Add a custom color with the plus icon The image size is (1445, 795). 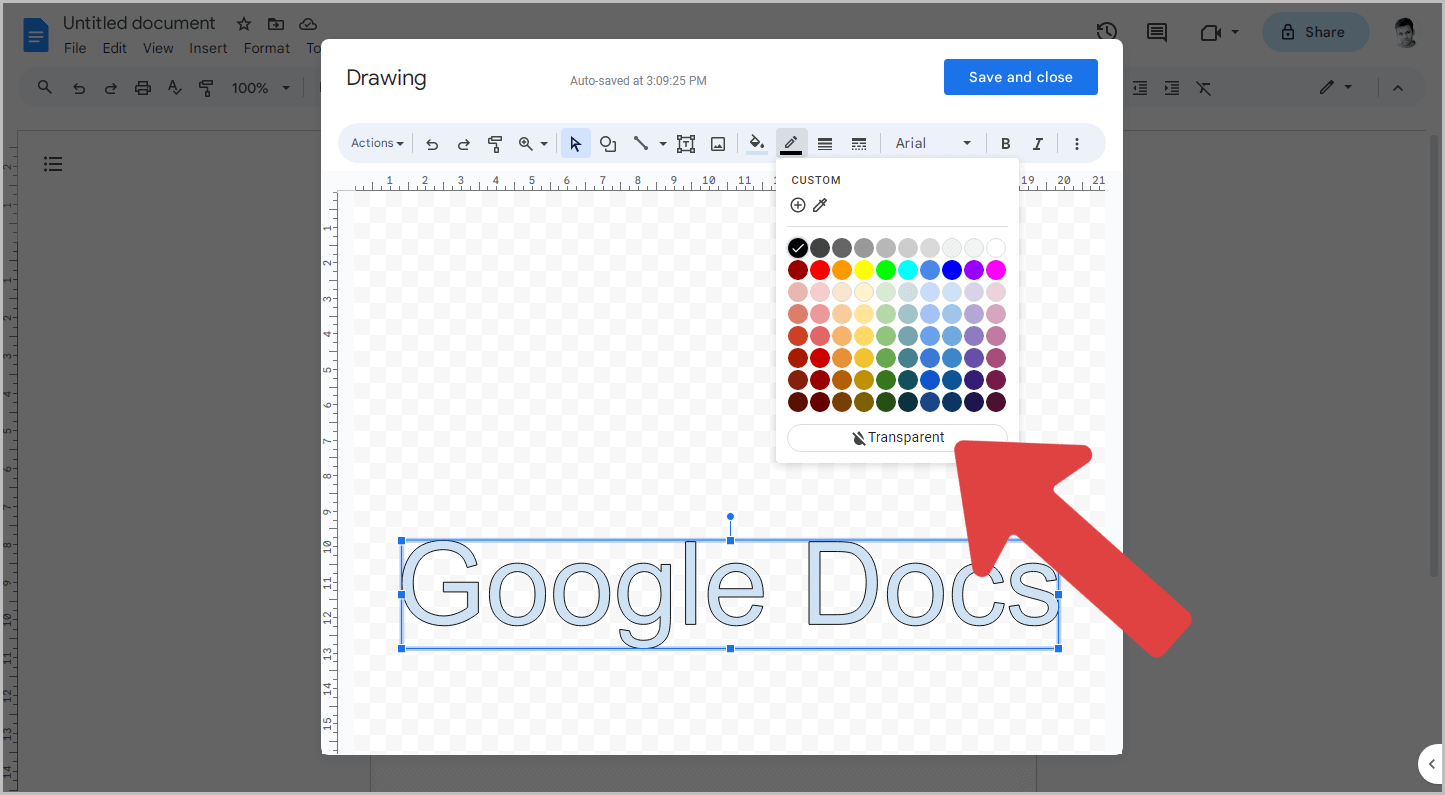(x=798, y=205)
